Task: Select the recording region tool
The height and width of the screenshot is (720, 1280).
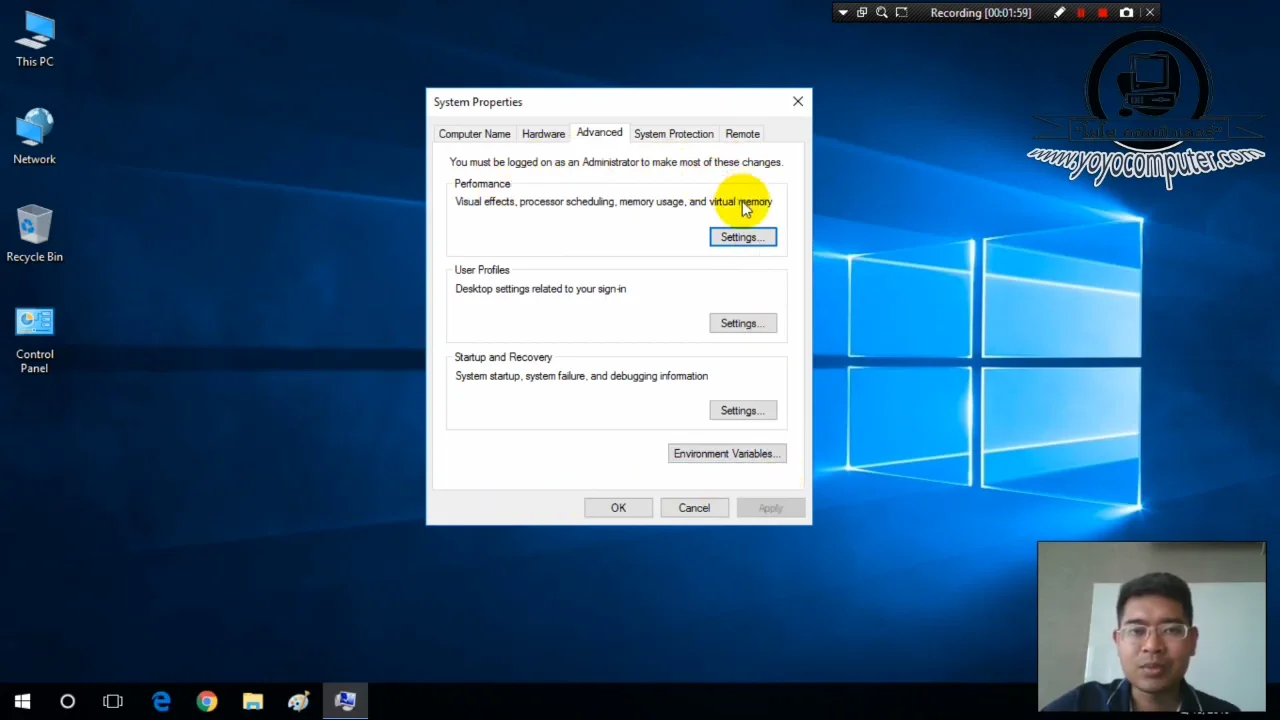Action: click(x=901, y=12)
